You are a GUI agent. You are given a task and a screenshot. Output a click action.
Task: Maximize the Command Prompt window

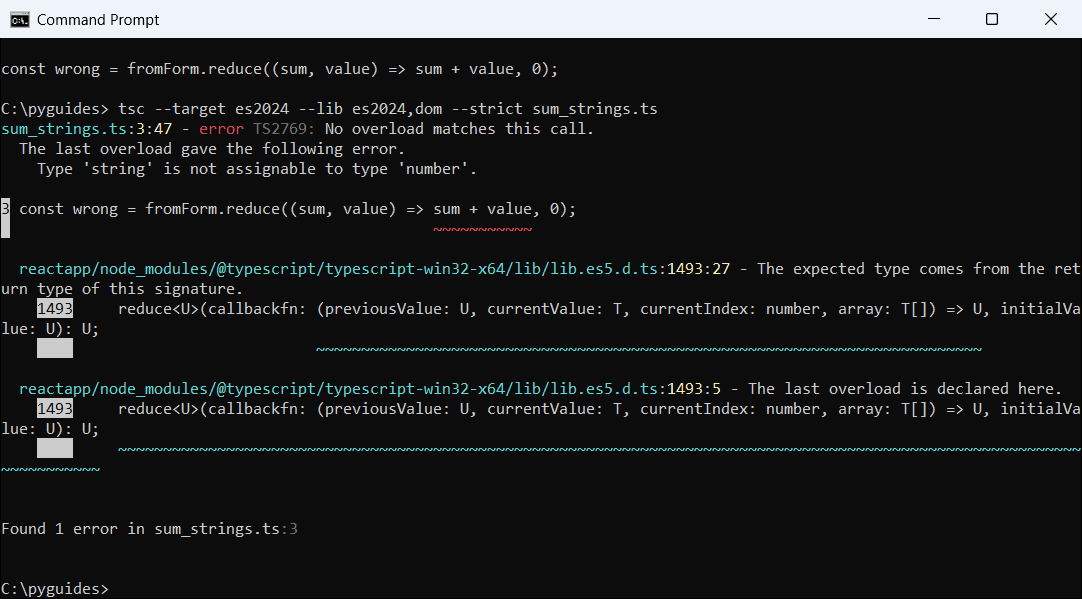tap(992, 19)
